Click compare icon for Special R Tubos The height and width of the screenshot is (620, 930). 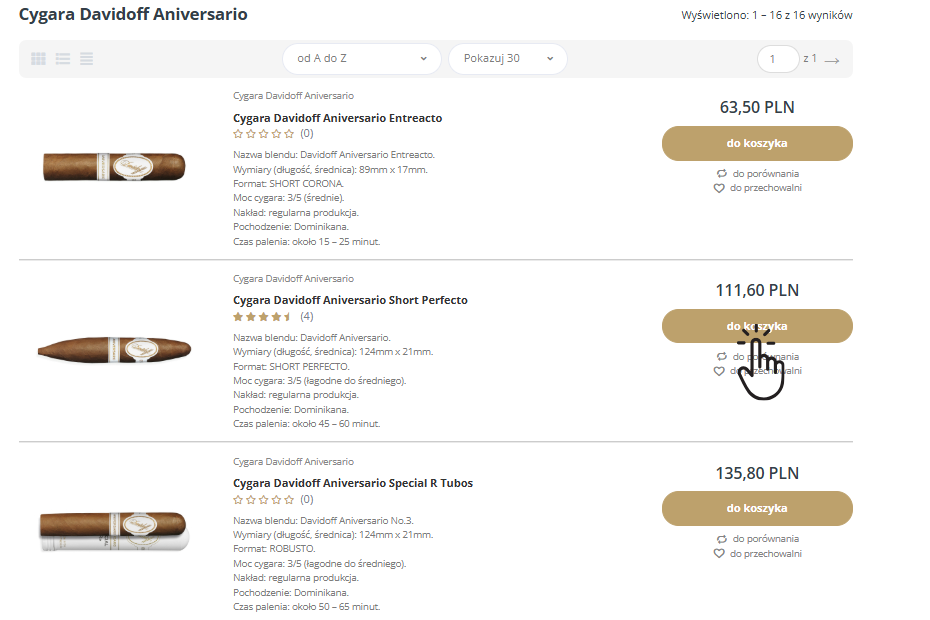(x=720, y=539)
